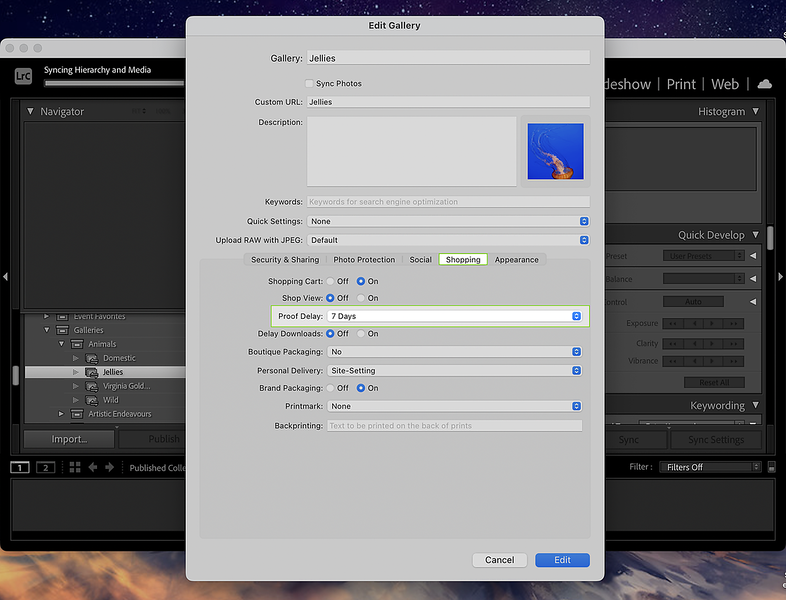Click the jellyfish gallery thumbnail
This screenshot has width=786, height=600.
pyautogui.click(x=555, y=152)
